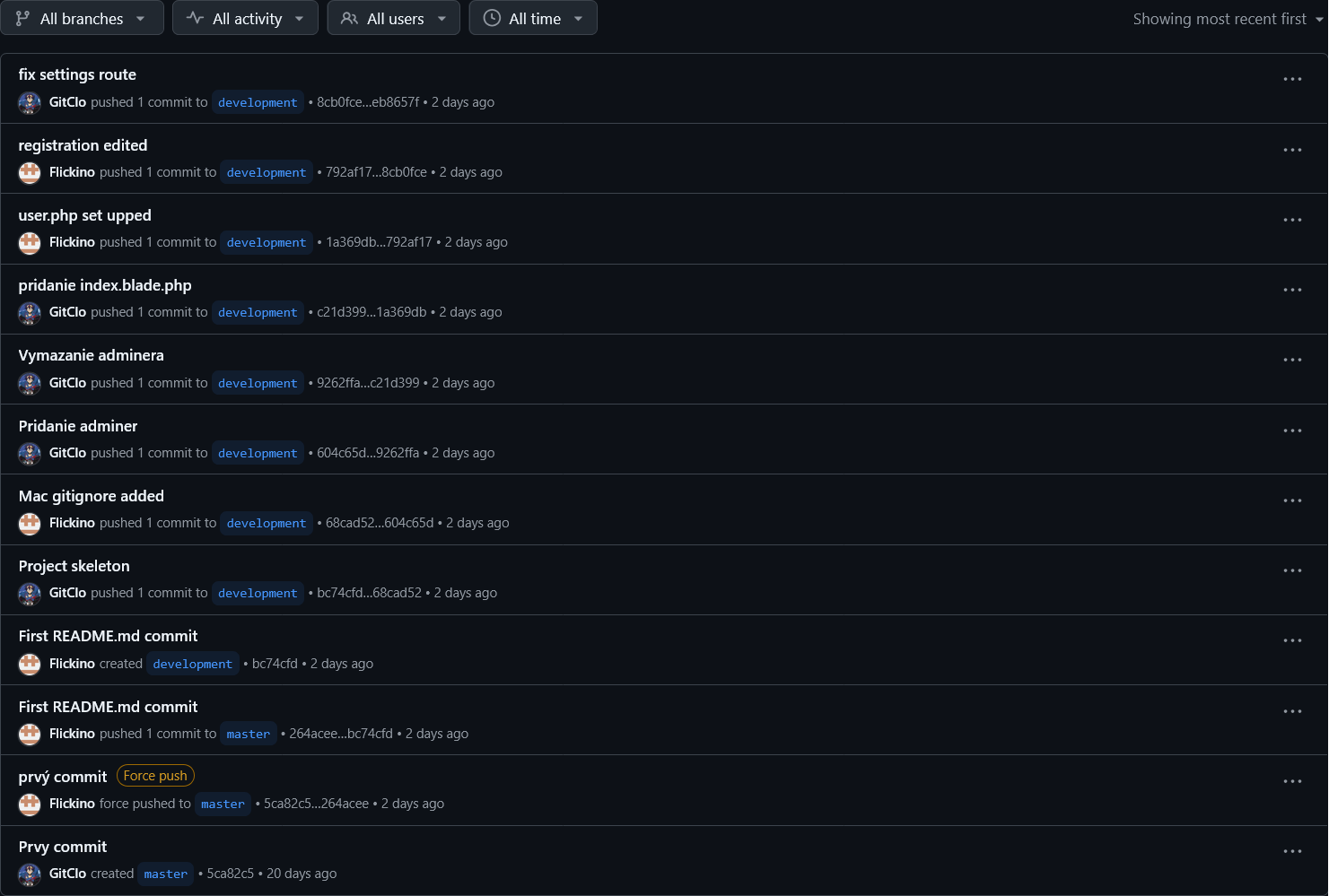Viewport: 1329px width, 896px height.
Task: Open the options menu for Project skeleton
Action: tap(1292, 570)
